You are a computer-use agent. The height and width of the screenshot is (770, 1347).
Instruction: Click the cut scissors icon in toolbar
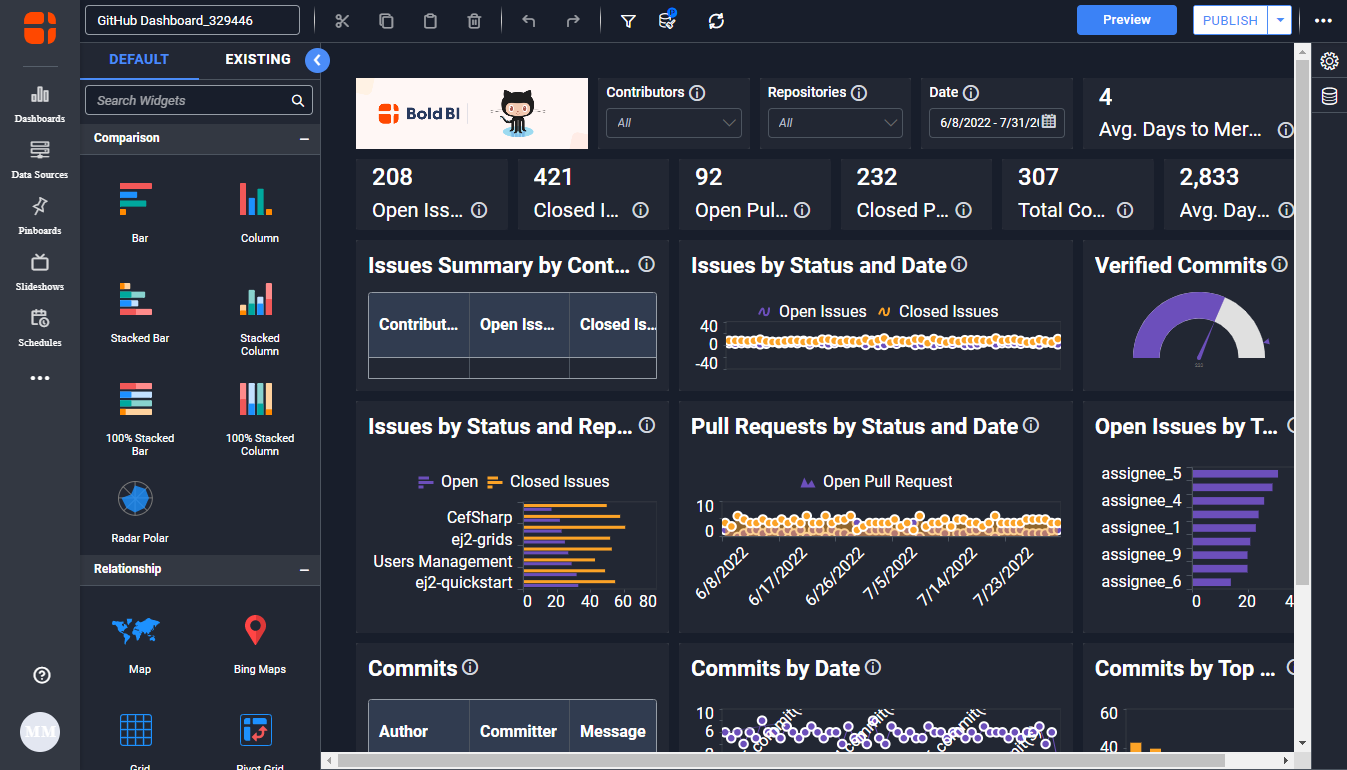(x=342, y=21)
